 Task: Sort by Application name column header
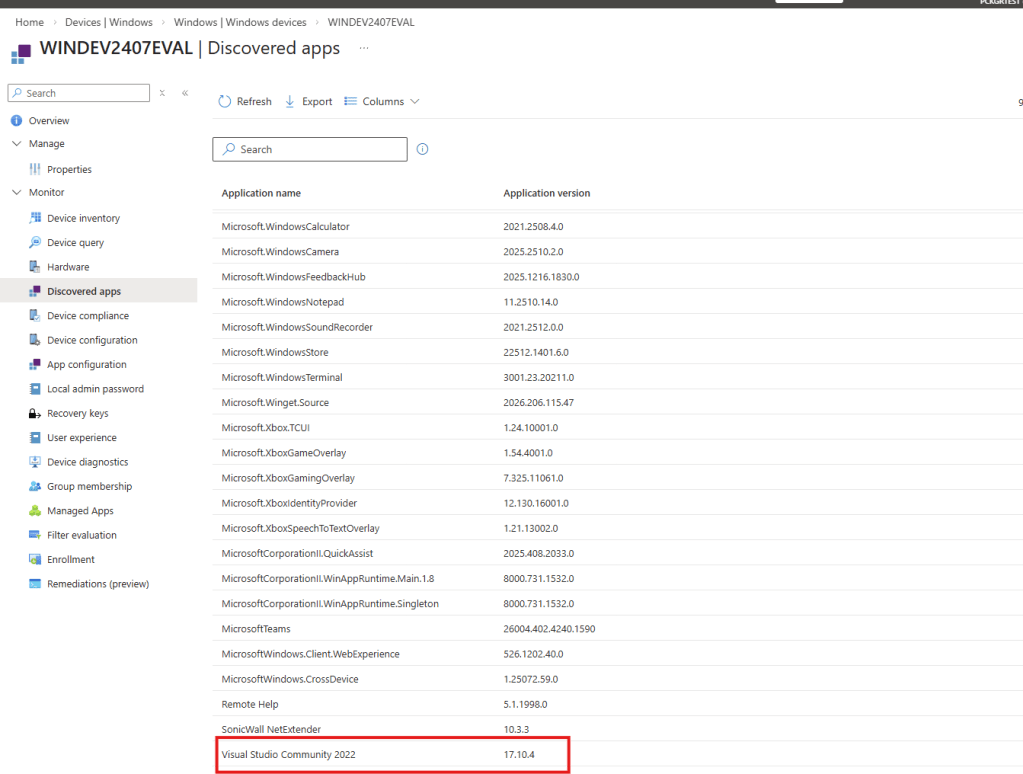pos(261,193)
